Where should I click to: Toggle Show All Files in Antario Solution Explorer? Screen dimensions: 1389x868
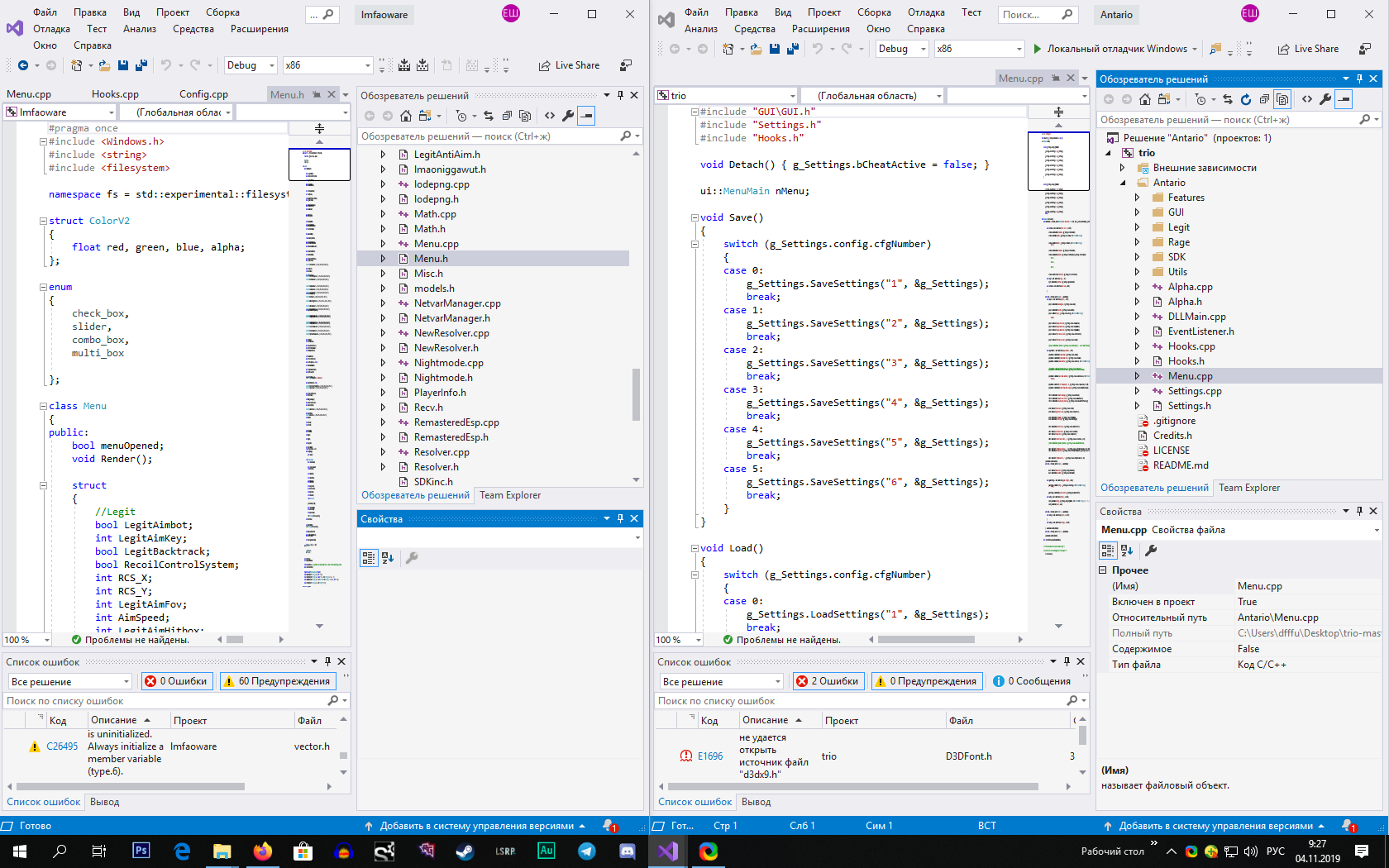1282,99
